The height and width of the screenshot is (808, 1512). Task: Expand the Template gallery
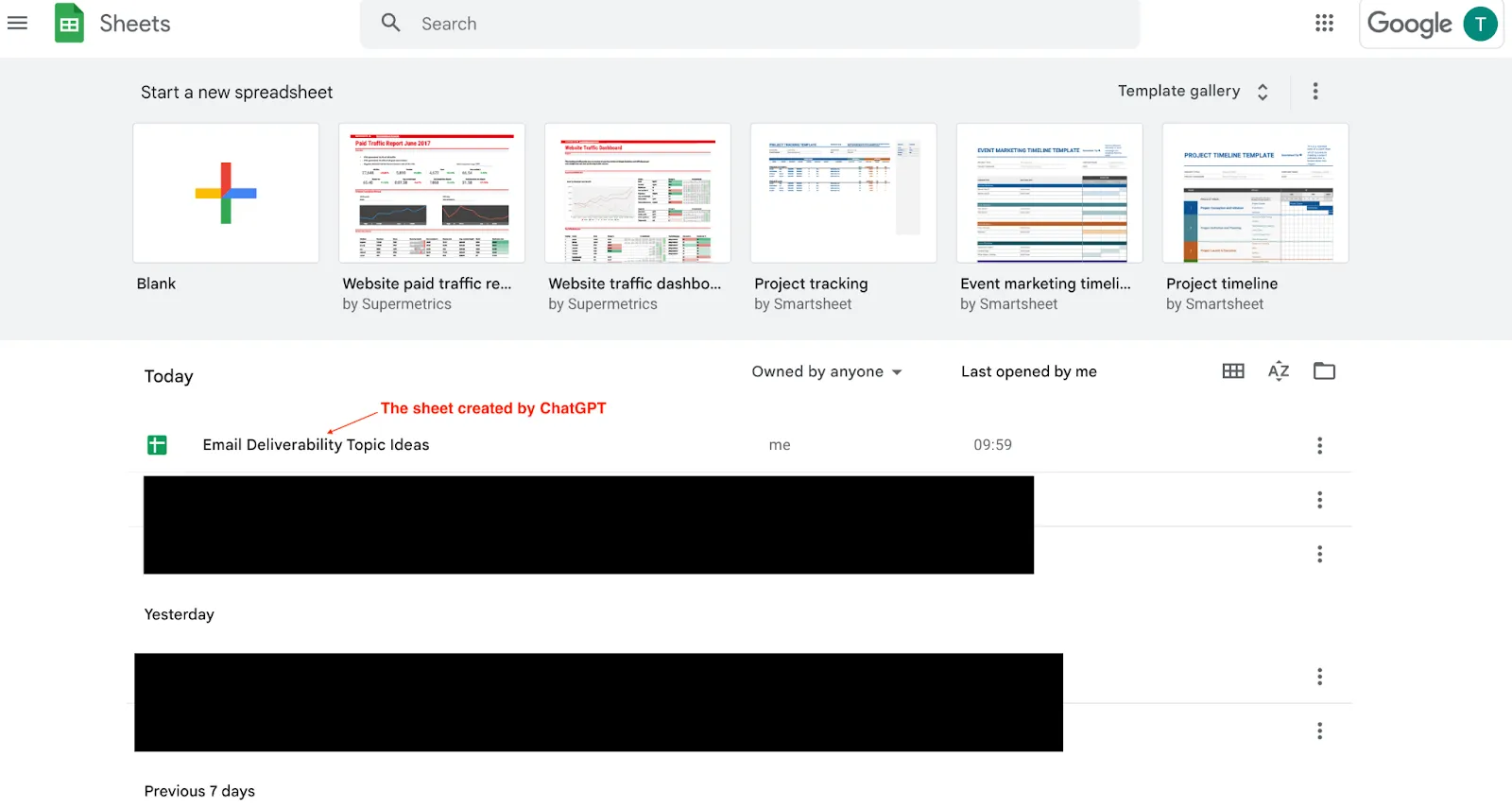(1194, 91)
